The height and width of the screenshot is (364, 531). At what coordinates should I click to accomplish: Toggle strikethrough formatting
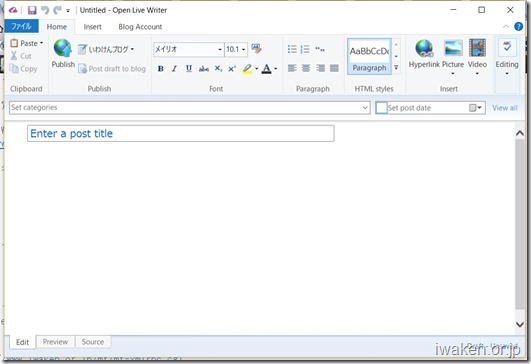pos(204,69)
